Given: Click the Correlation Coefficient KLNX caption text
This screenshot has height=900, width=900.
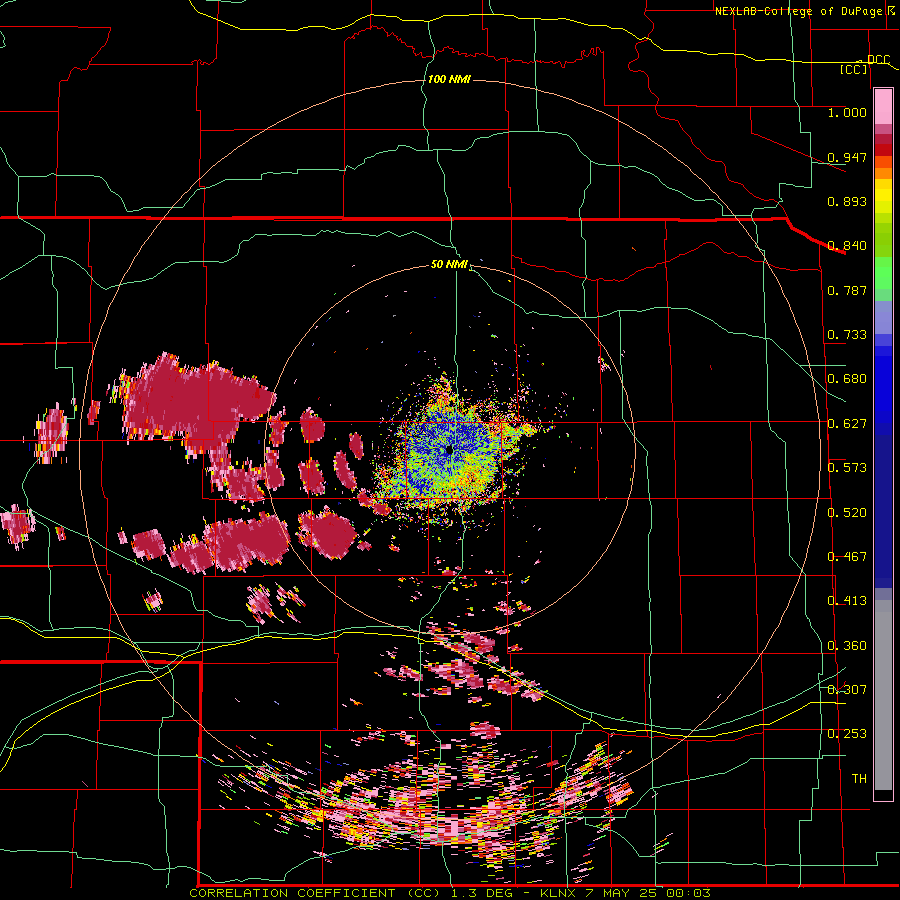Looking at the screenshot, I should point(450,893).
